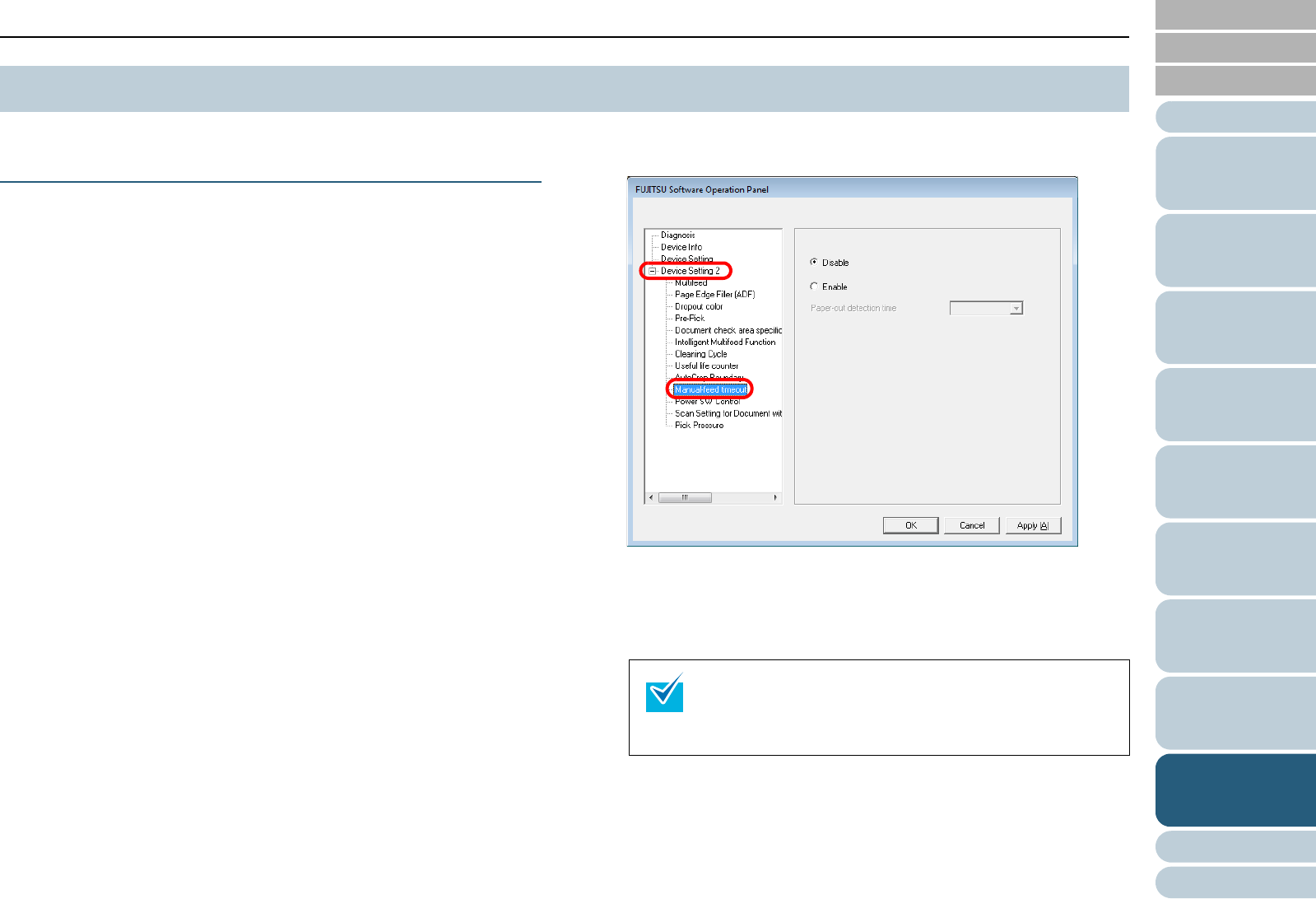Choose Multifeed in the settings tree
Screen dimensions: 1316x899
[691, 283]
